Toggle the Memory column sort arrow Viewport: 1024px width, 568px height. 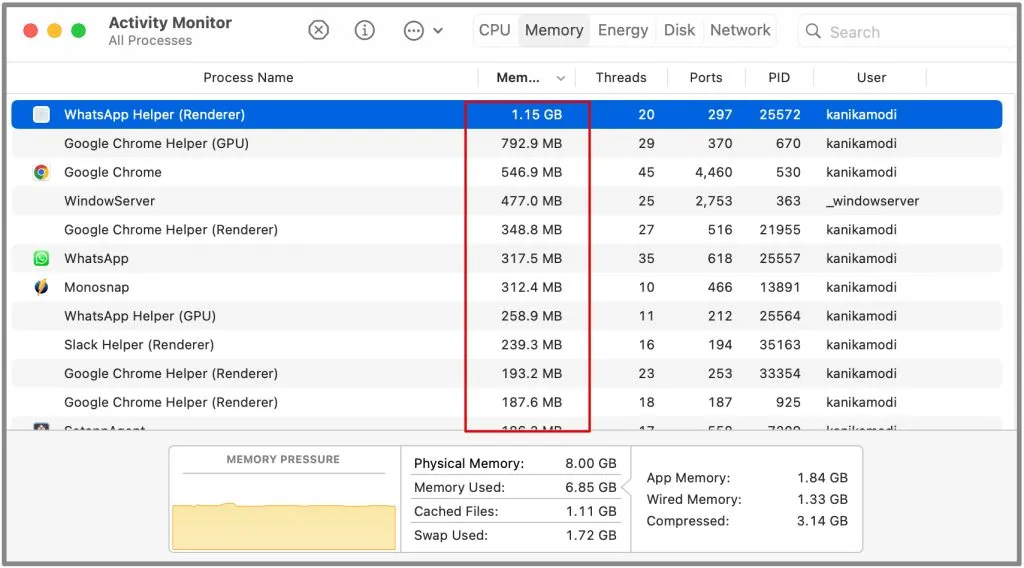[560, 78]
